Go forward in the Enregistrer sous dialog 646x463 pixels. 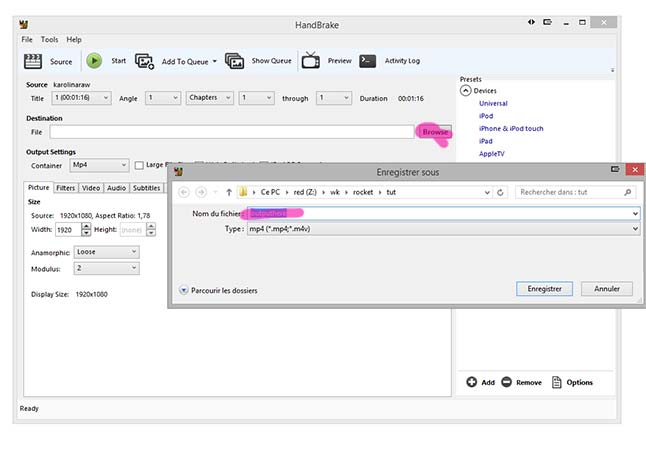201,192
